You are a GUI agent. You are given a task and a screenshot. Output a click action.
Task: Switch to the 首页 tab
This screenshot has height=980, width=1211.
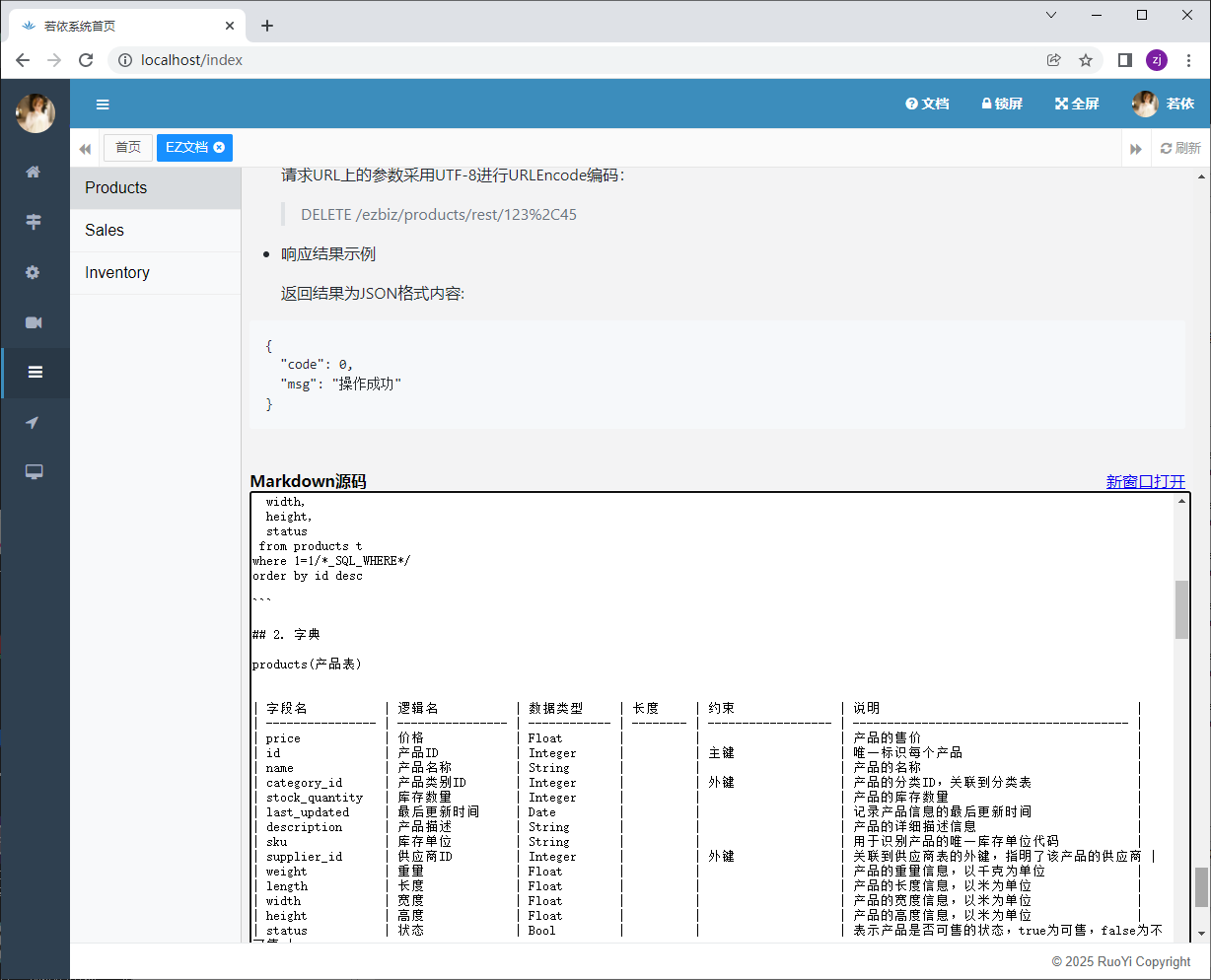pyautogui.click(x=128, y=148)
